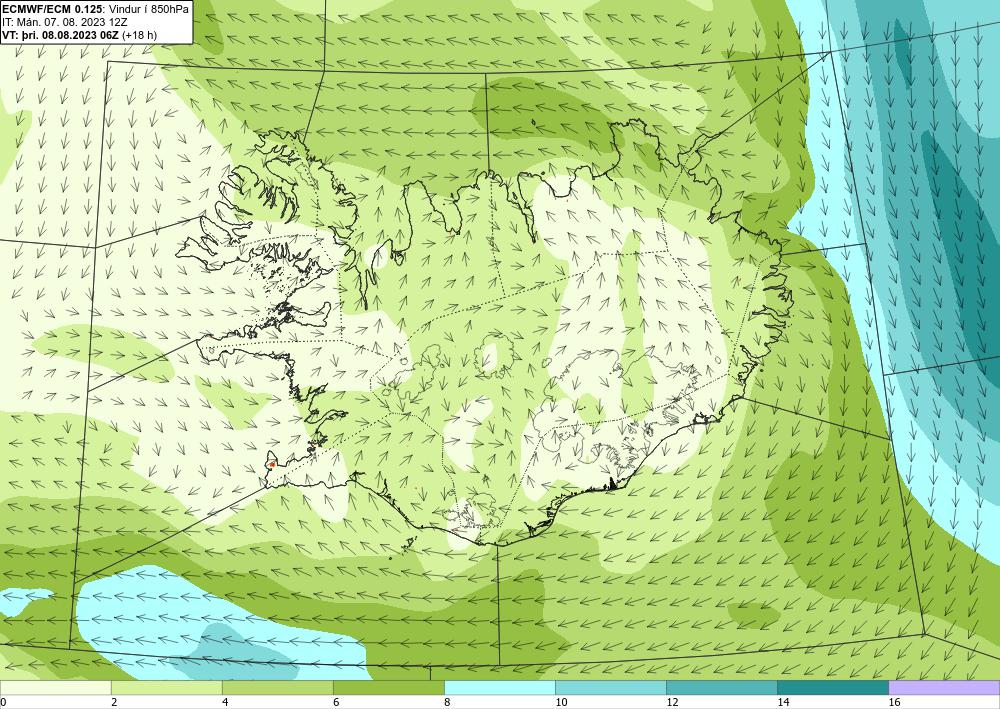
Task: Click the legend label '12'
Action: point(672,702)
